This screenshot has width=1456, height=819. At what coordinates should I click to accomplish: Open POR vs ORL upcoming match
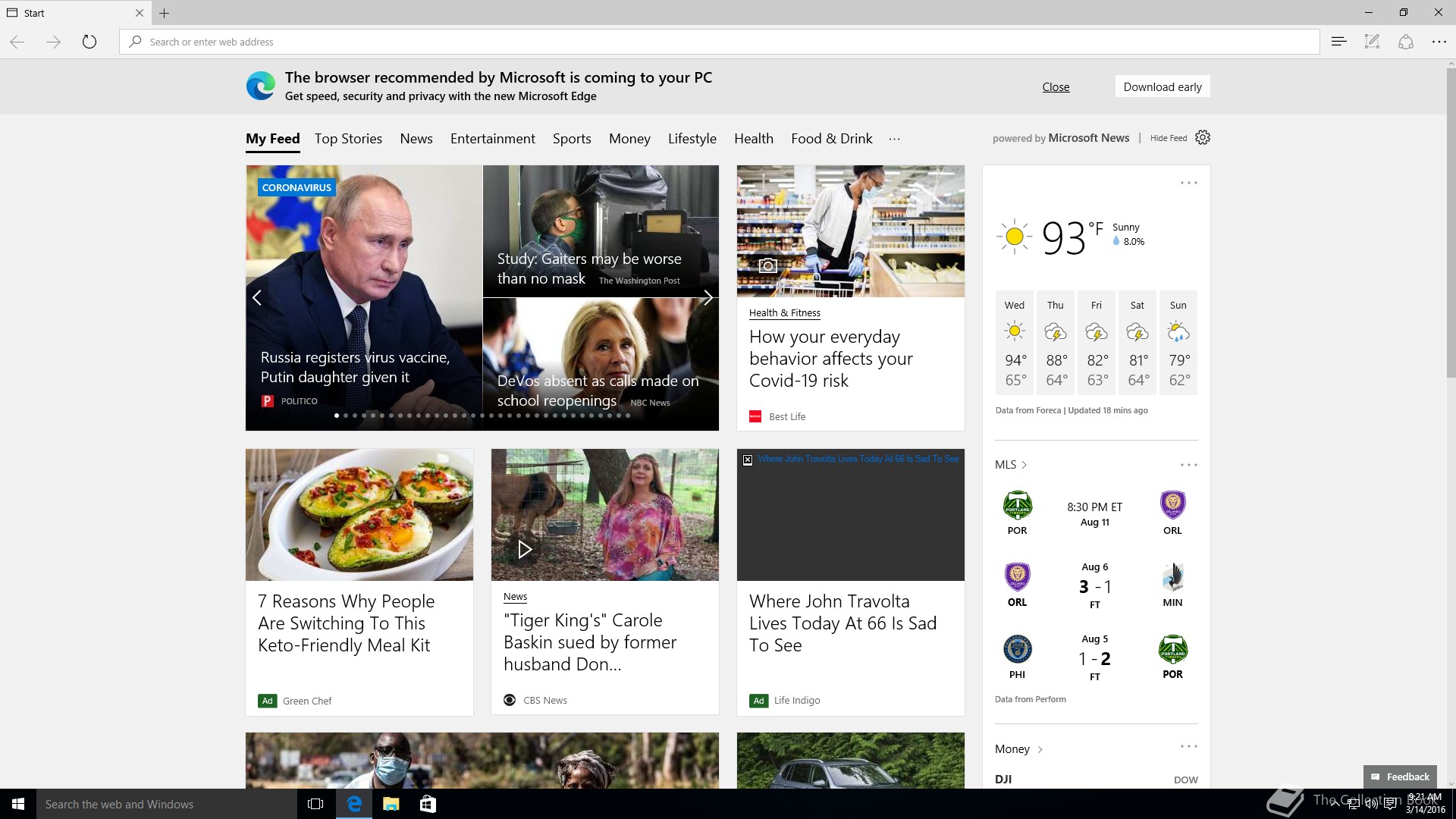pyautogui.click(x=1096, y=513)
